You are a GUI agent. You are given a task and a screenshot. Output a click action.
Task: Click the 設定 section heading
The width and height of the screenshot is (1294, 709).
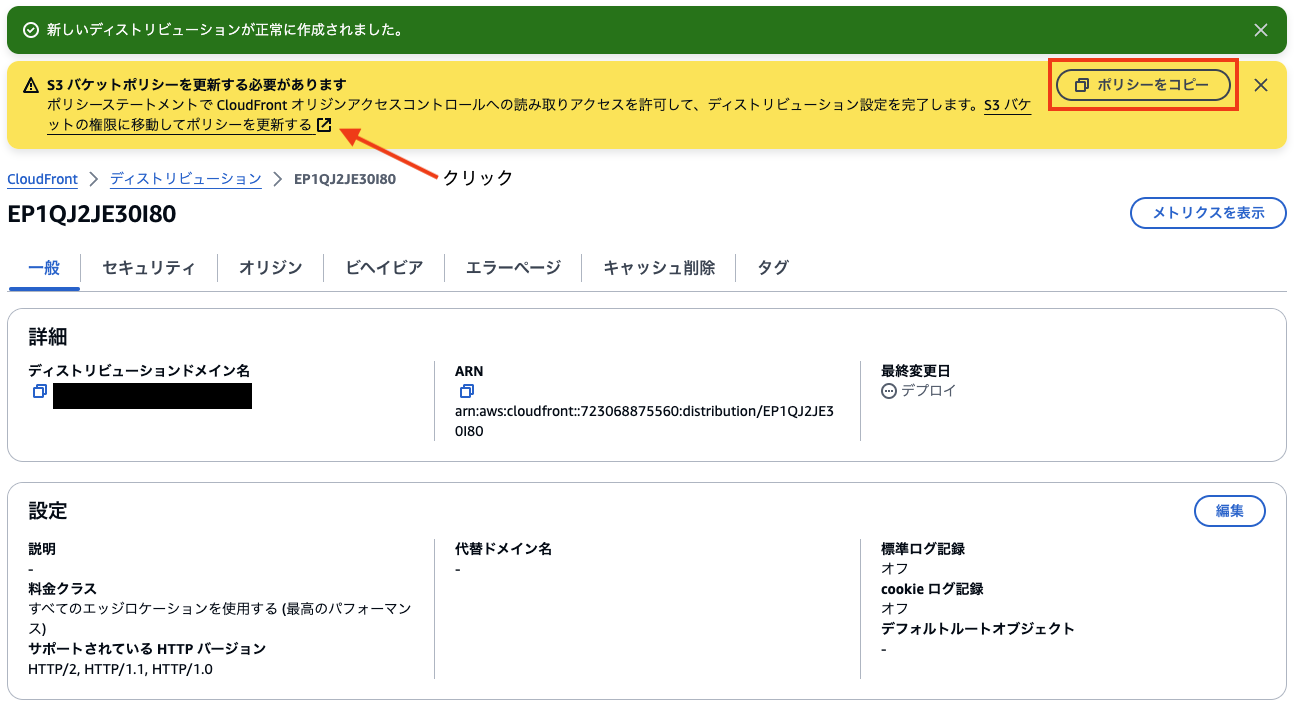[48, 511]
